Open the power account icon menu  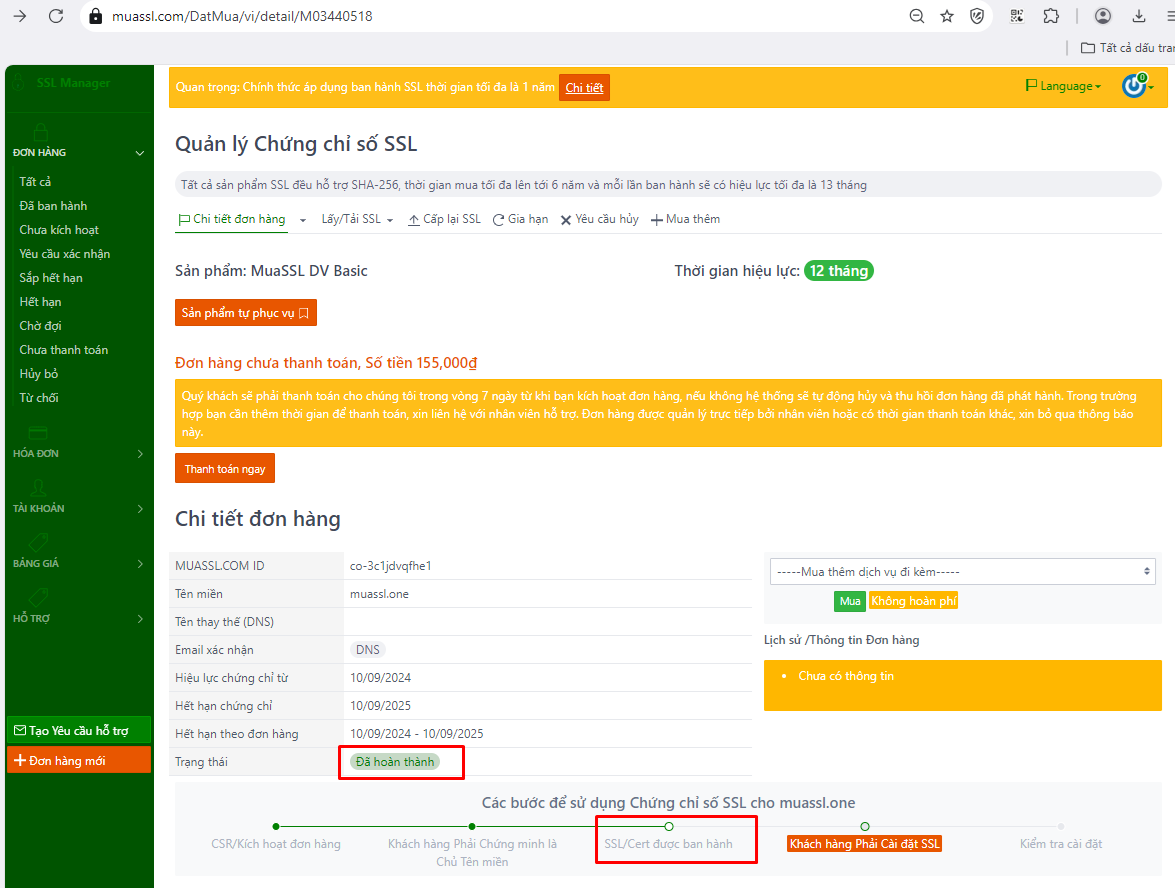1136,86
